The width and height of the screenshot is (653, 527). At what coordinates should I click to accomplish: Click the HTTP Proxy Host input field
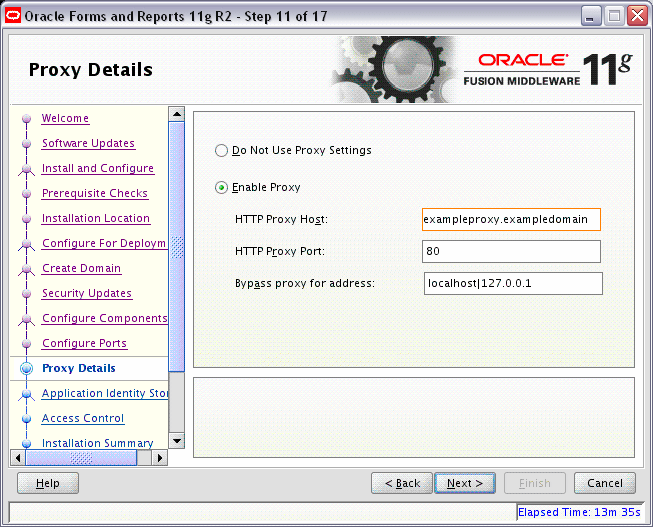coord(511,220)
